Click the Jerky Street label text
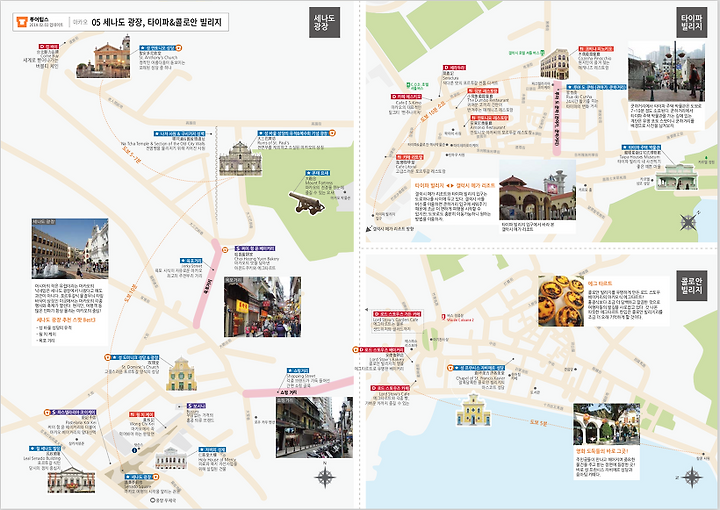The image size is (720, 510). pos(191,266)
